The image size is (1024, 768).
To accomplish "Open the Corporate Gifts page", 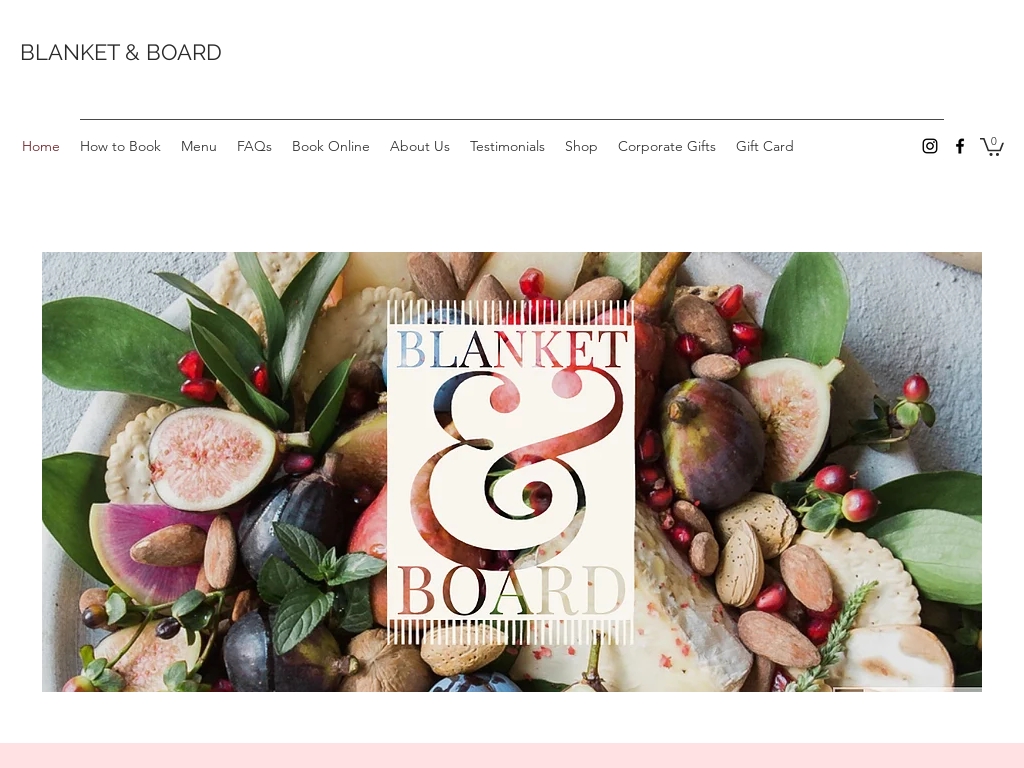I will tap(667, 146).
